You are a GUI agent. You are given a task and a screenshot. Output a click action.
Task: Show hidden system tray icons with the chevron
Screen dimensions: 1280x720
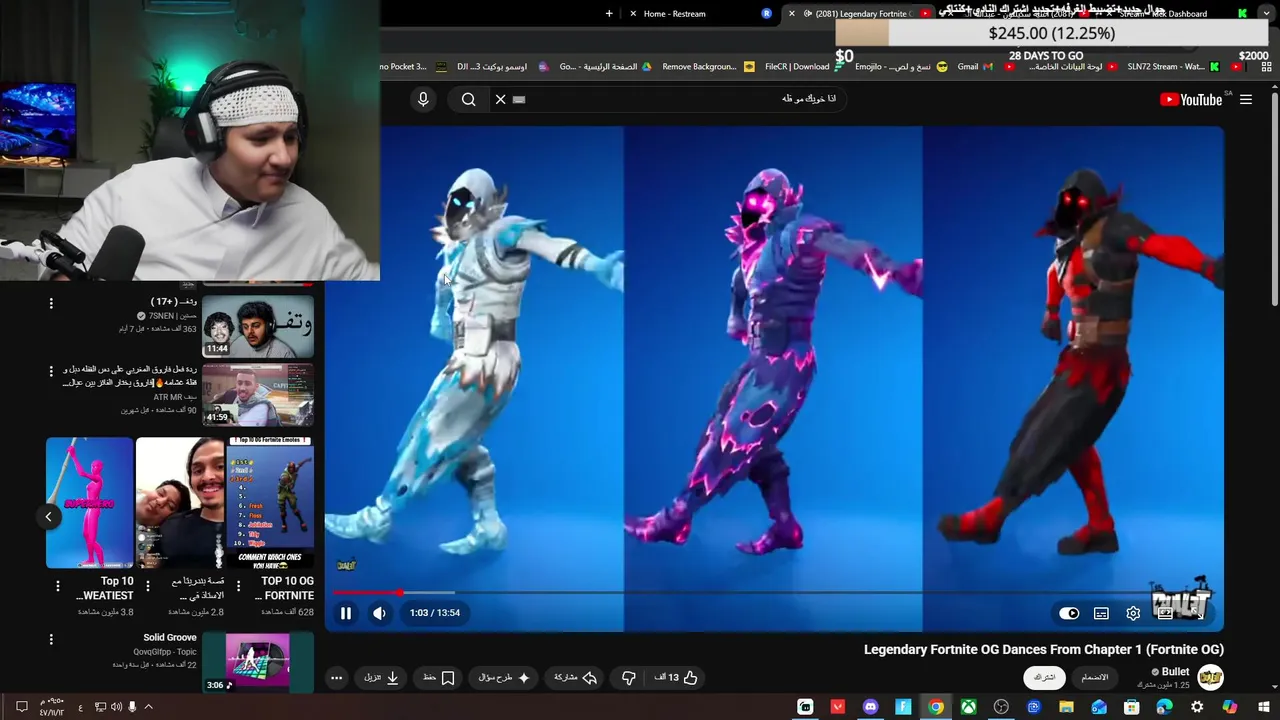[148, 707]
